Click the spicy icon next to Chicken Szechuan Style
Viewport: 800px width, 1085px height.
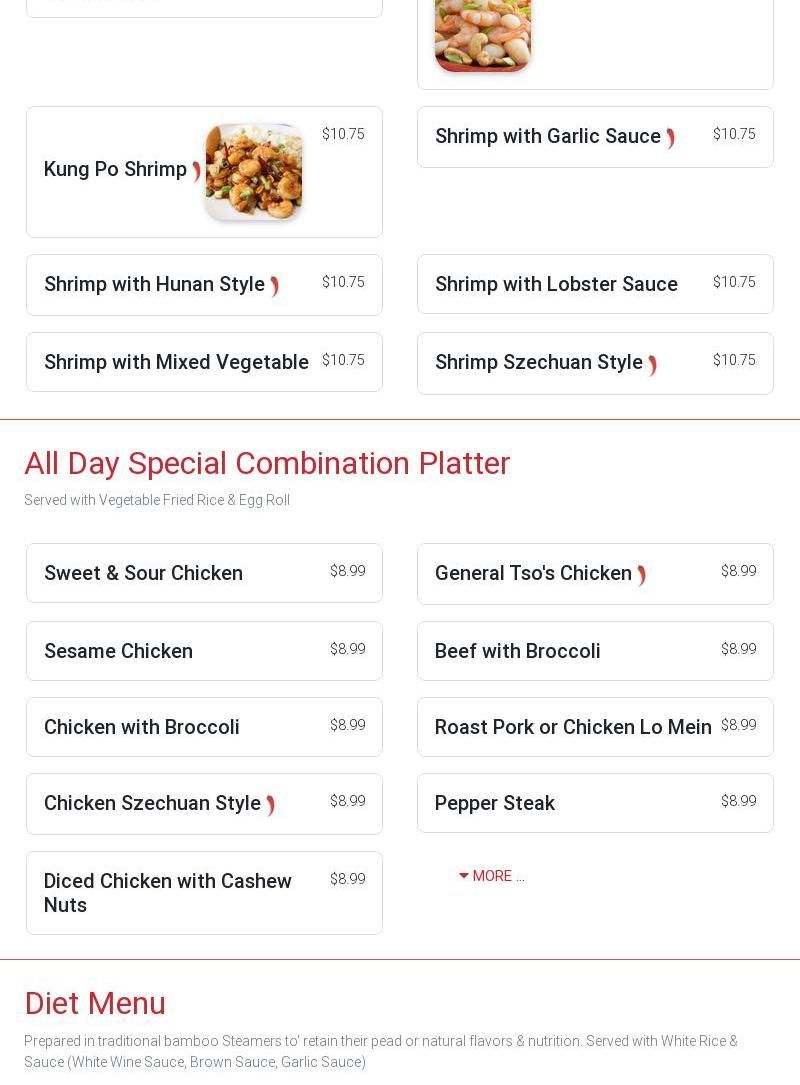tap(270, 806)
